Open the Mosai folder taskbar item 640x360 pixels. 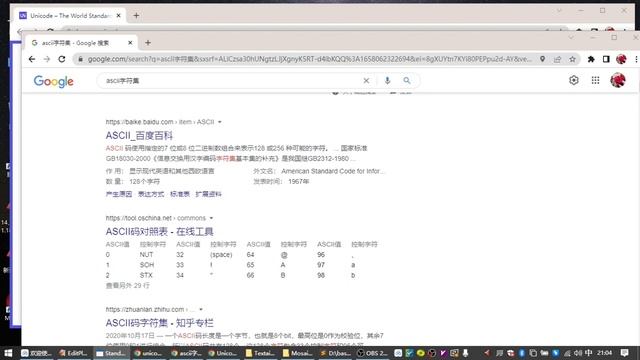(x=298, y=353)
